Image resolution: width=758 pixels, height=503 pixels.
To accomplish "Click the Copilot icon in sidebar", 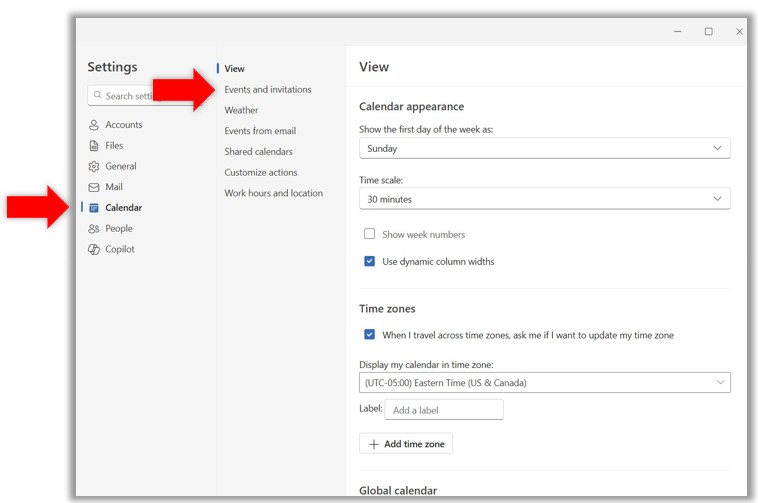I will tap(94, 250).
